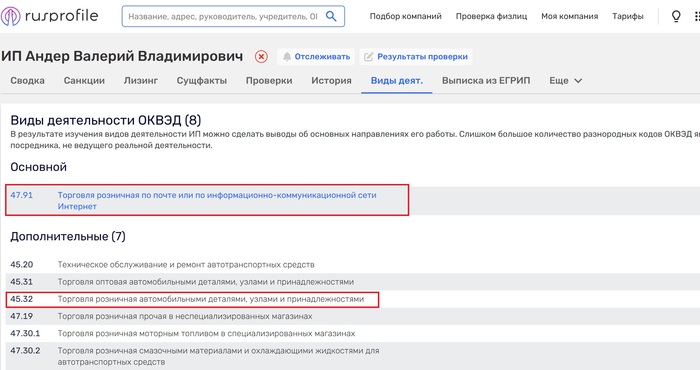Select code 45.20 in the list
Image resolution: width=700 pixels, height=370 pixels.
(x=21, y=265)
